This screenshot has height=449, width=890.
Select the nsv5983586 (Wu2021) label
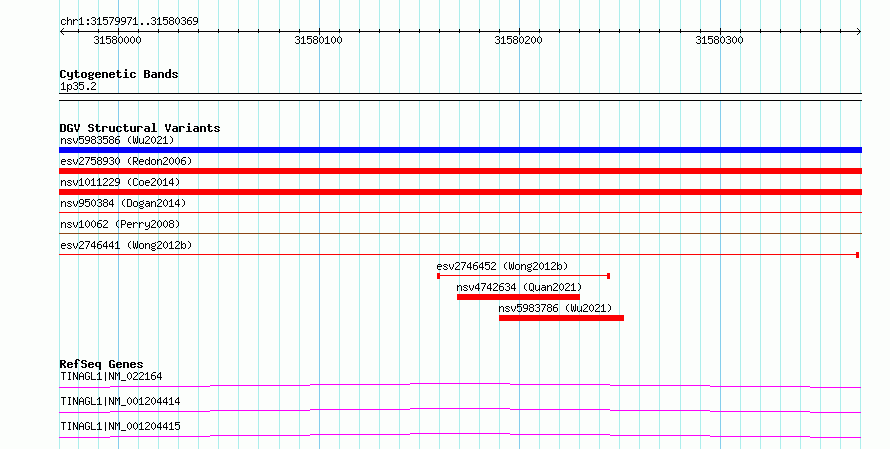117,140
